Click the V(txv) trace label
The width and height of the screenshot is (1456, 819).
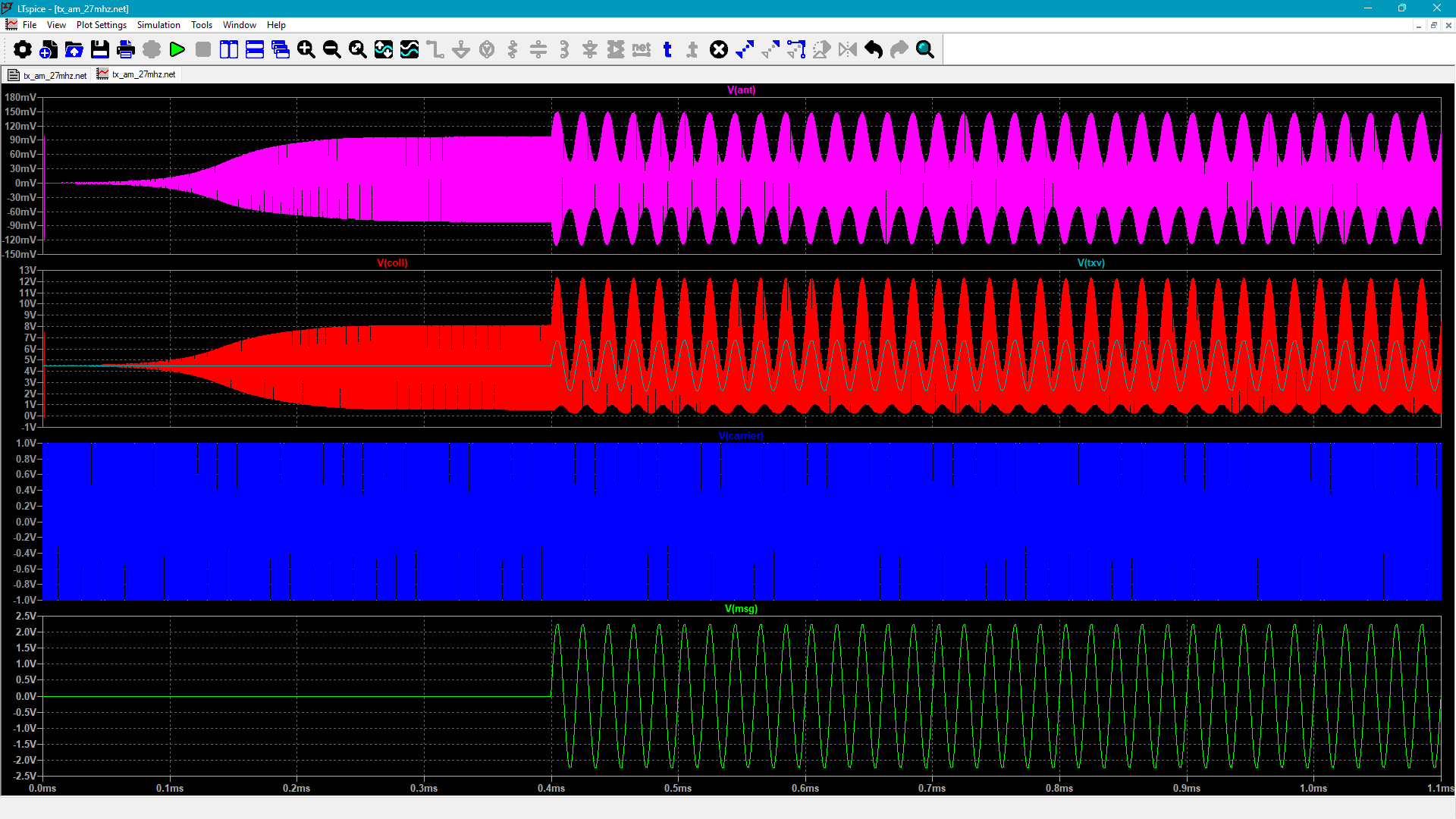click(x=1091, y=263)
